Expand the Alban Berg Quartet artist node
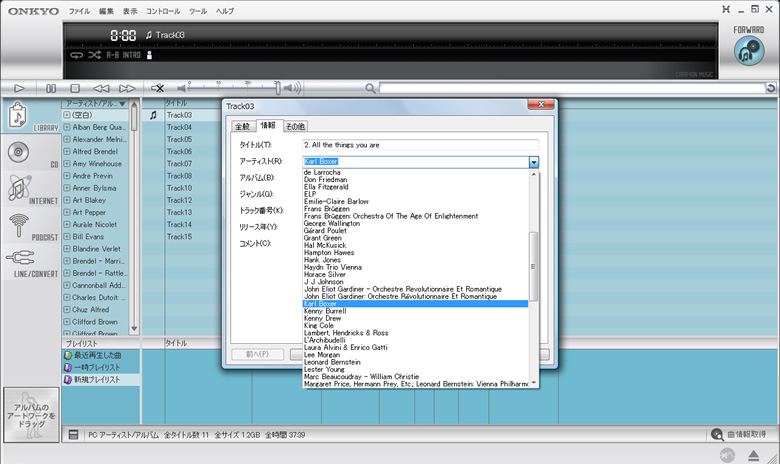 67,127
